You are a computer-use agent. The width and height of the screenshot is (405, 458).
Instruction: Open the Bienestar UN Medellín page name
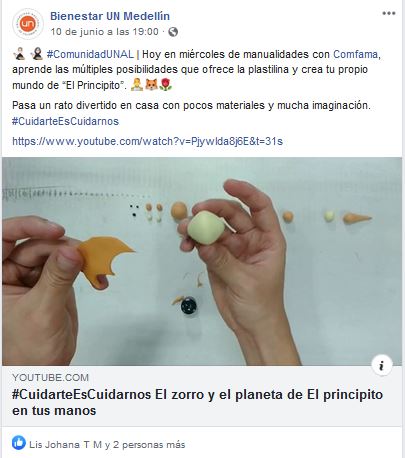pos(110,16)
